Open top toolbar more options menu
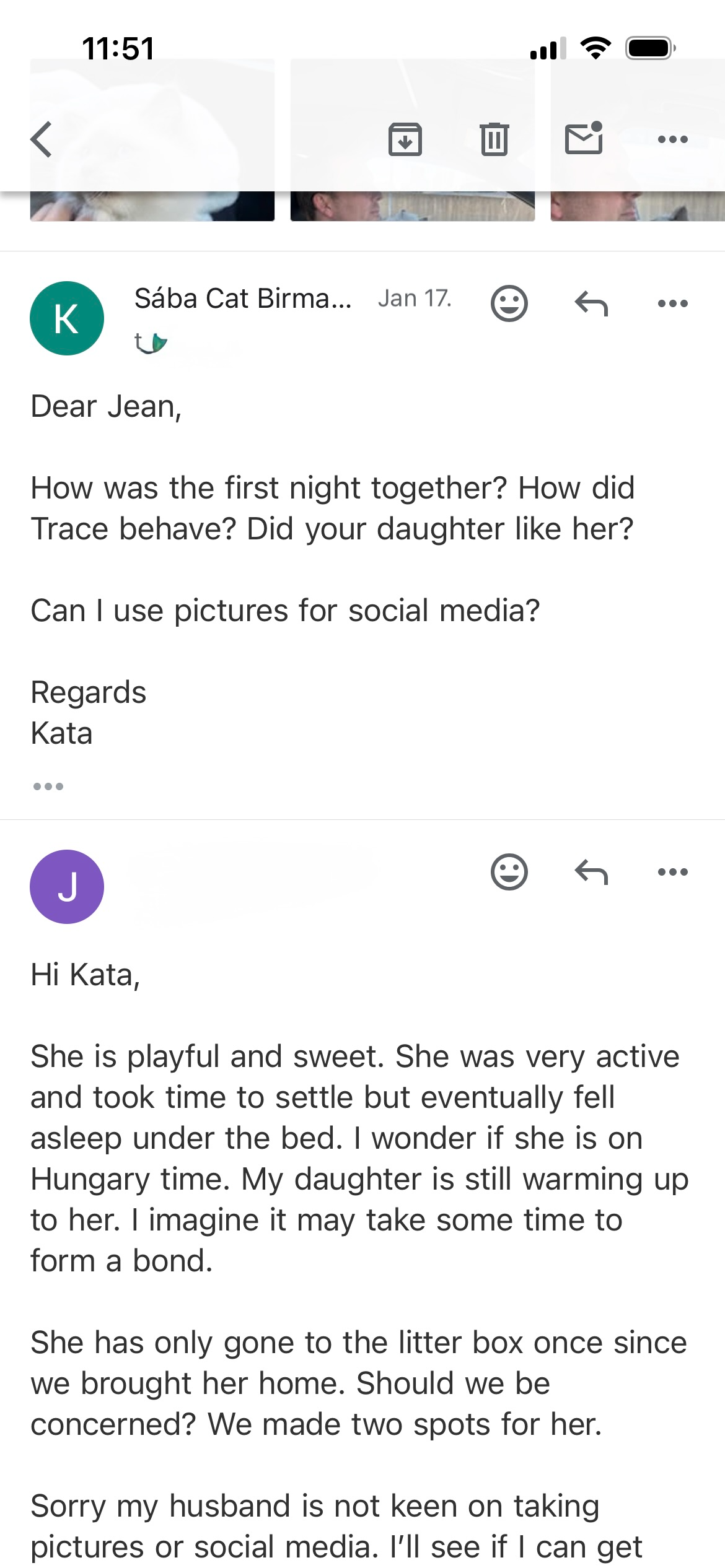The height and width of the screenshot is (1568, 725). coord(672,139)
